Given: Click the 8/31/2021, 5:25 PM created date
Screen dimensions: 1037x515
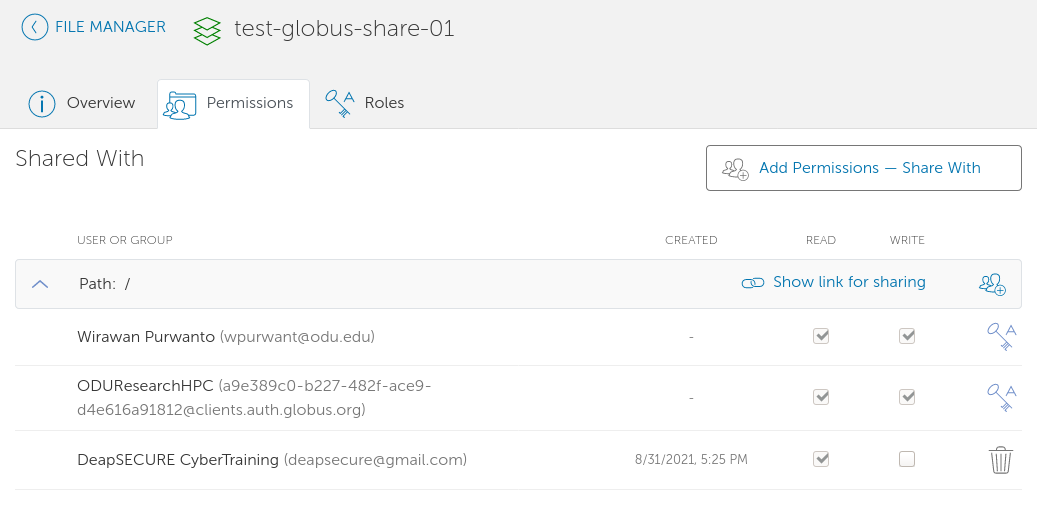Looking at the screenshot, I should (x=691, y=459).
